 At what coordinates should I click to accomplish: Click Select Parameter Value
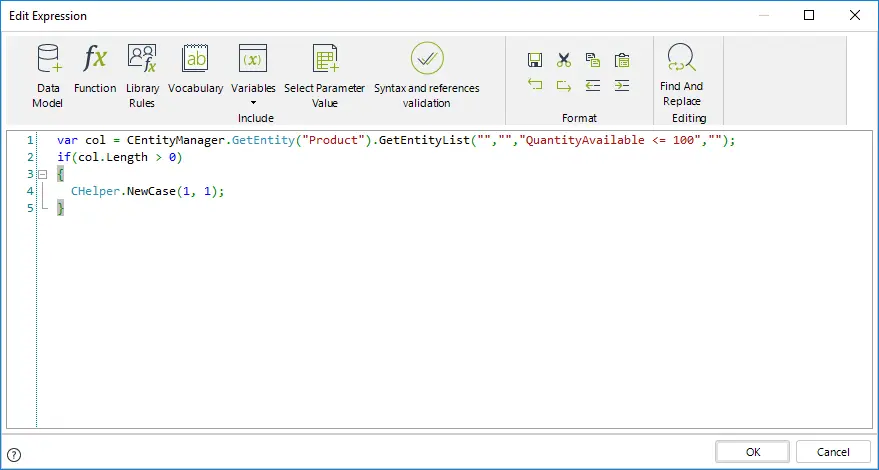tap(325, 76)
